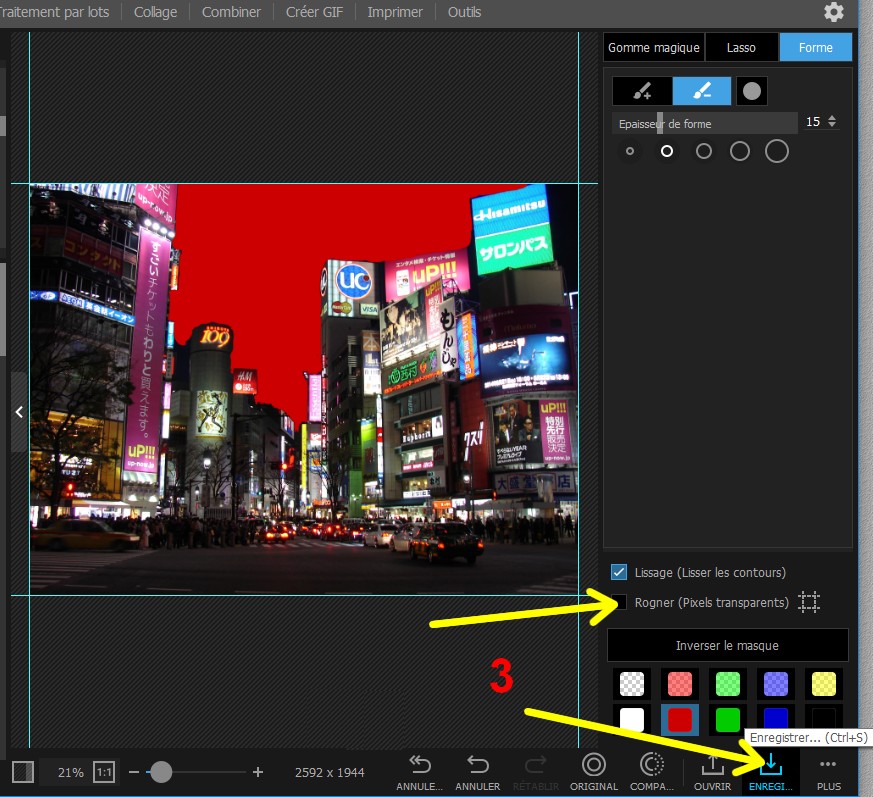Select the largest brush size circle
Image resolution: width=873 pixels, height=797 pixels.
777,151
